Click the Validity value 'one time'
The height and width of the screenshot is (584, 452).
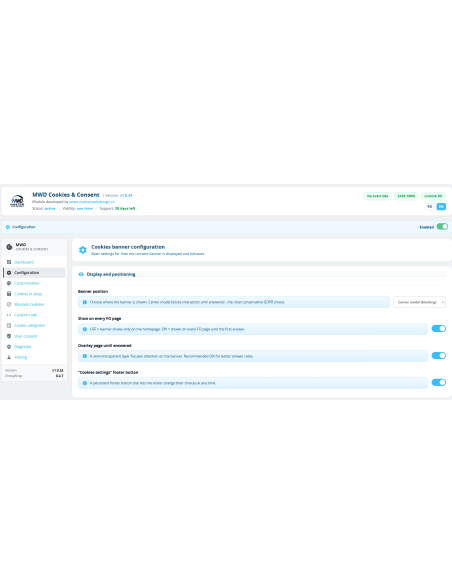click(85, 209)
